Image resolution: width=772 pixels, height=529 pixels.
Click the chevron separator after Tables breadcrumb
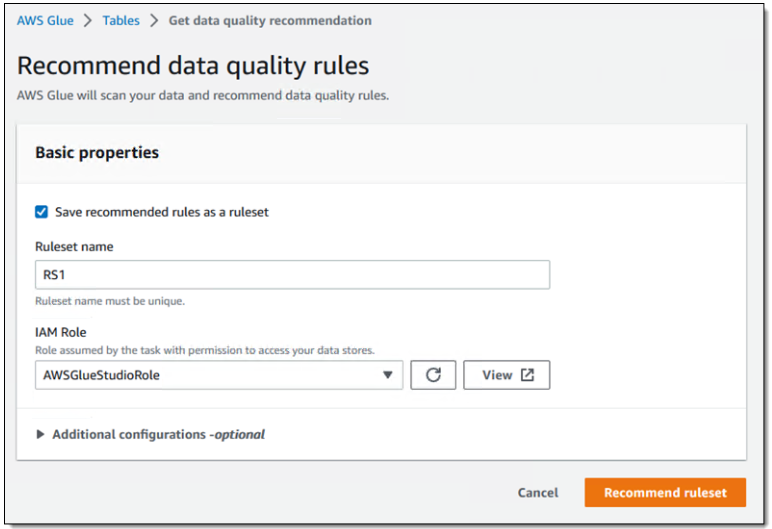pos(154,21)
